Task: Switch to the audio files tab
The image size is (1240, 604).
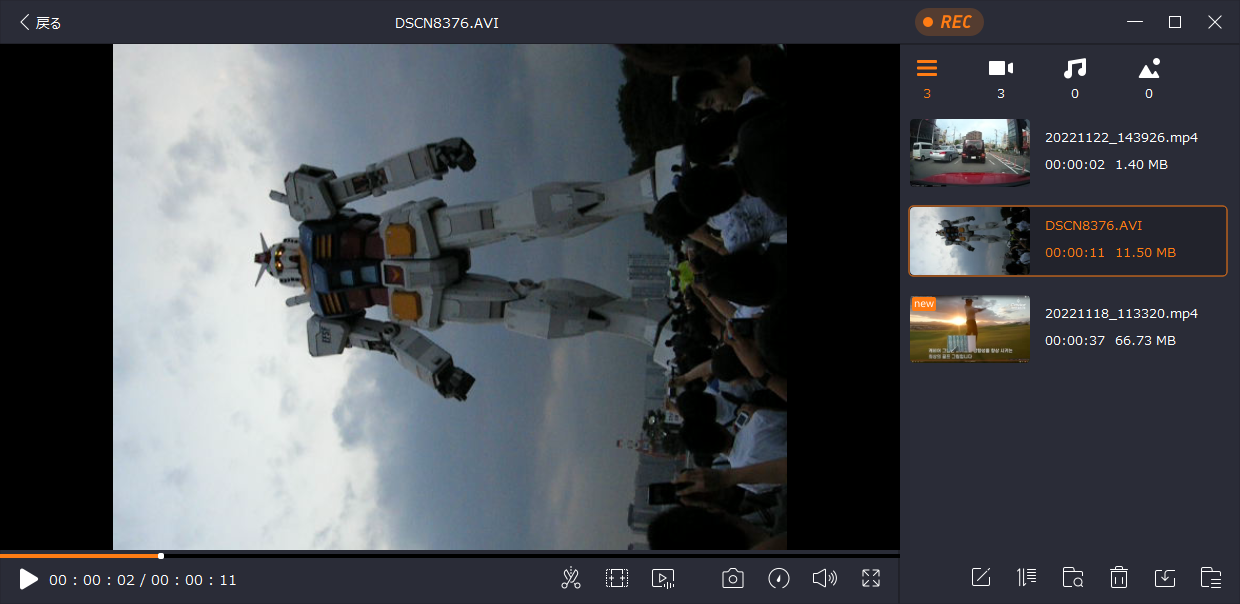Action: [x=1075, y=77]
